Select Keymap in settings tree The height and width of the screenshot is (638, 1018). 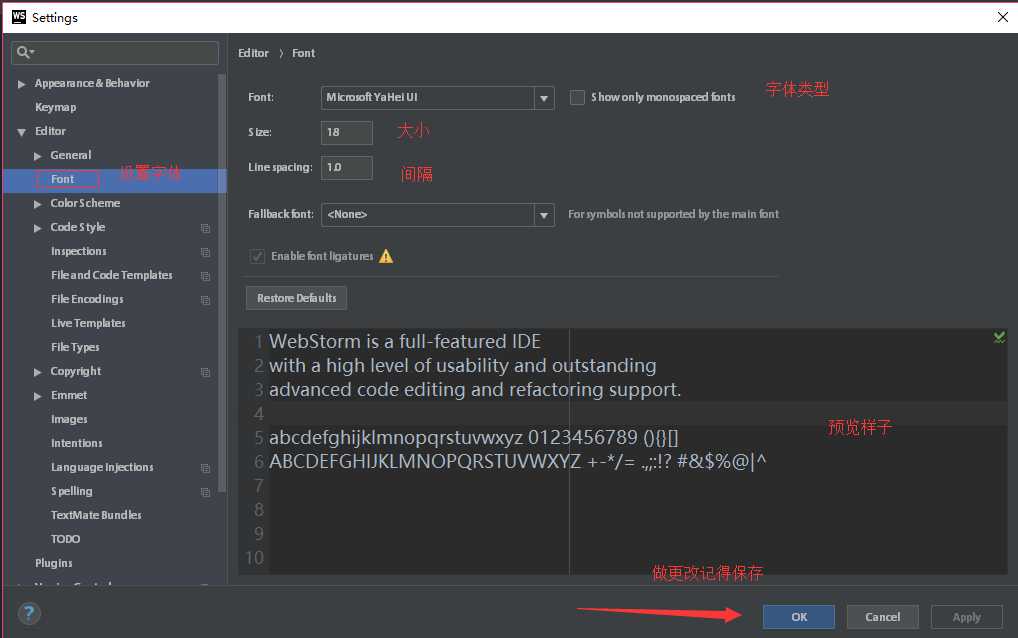click(x=55, y=107)
